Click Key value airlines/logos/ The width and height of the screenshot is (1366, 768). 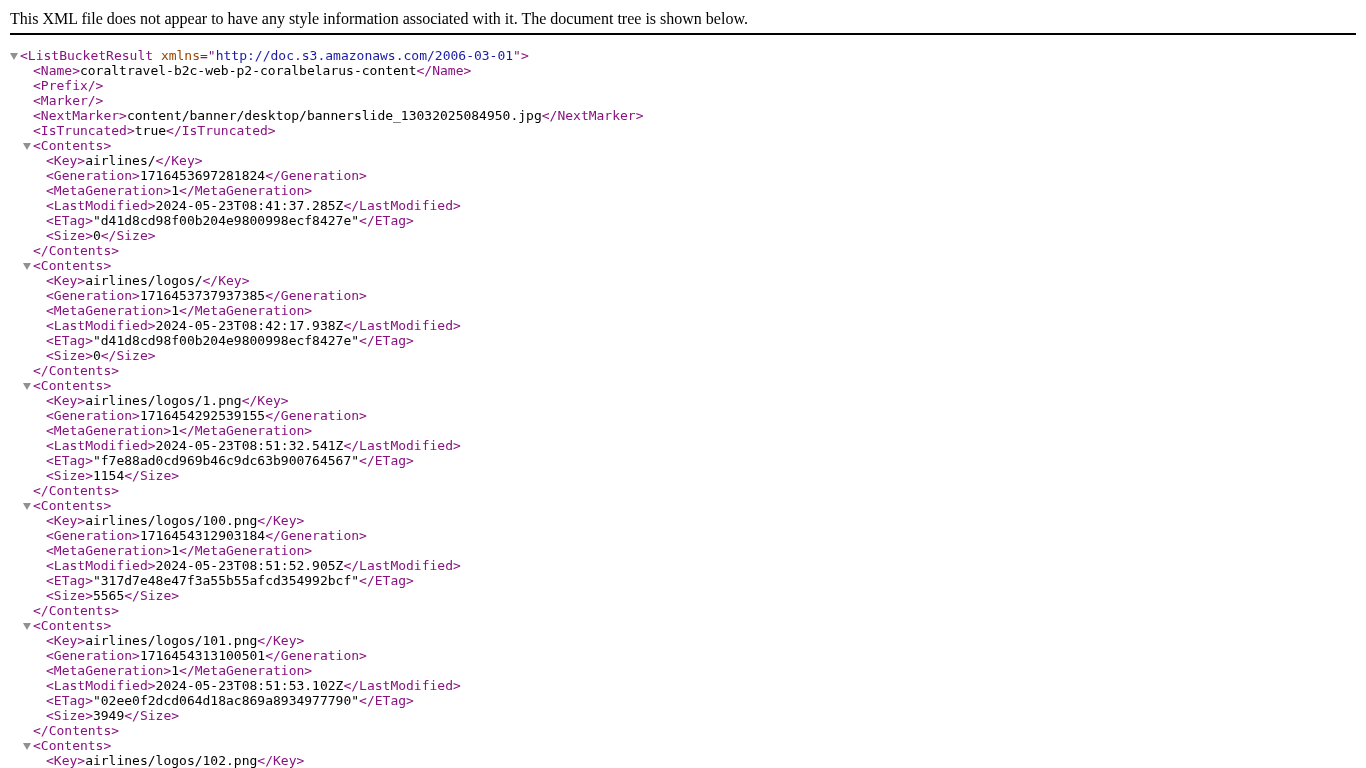[x=143, y=281]
